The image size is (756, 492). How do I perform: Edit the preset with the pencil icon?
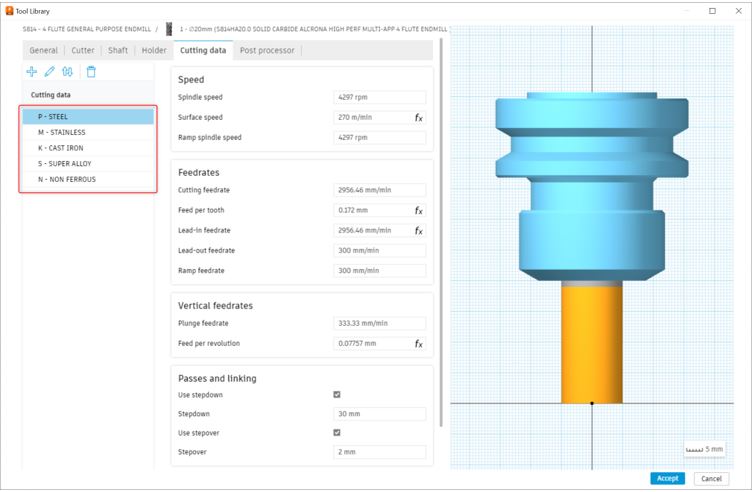pos(49,72)
